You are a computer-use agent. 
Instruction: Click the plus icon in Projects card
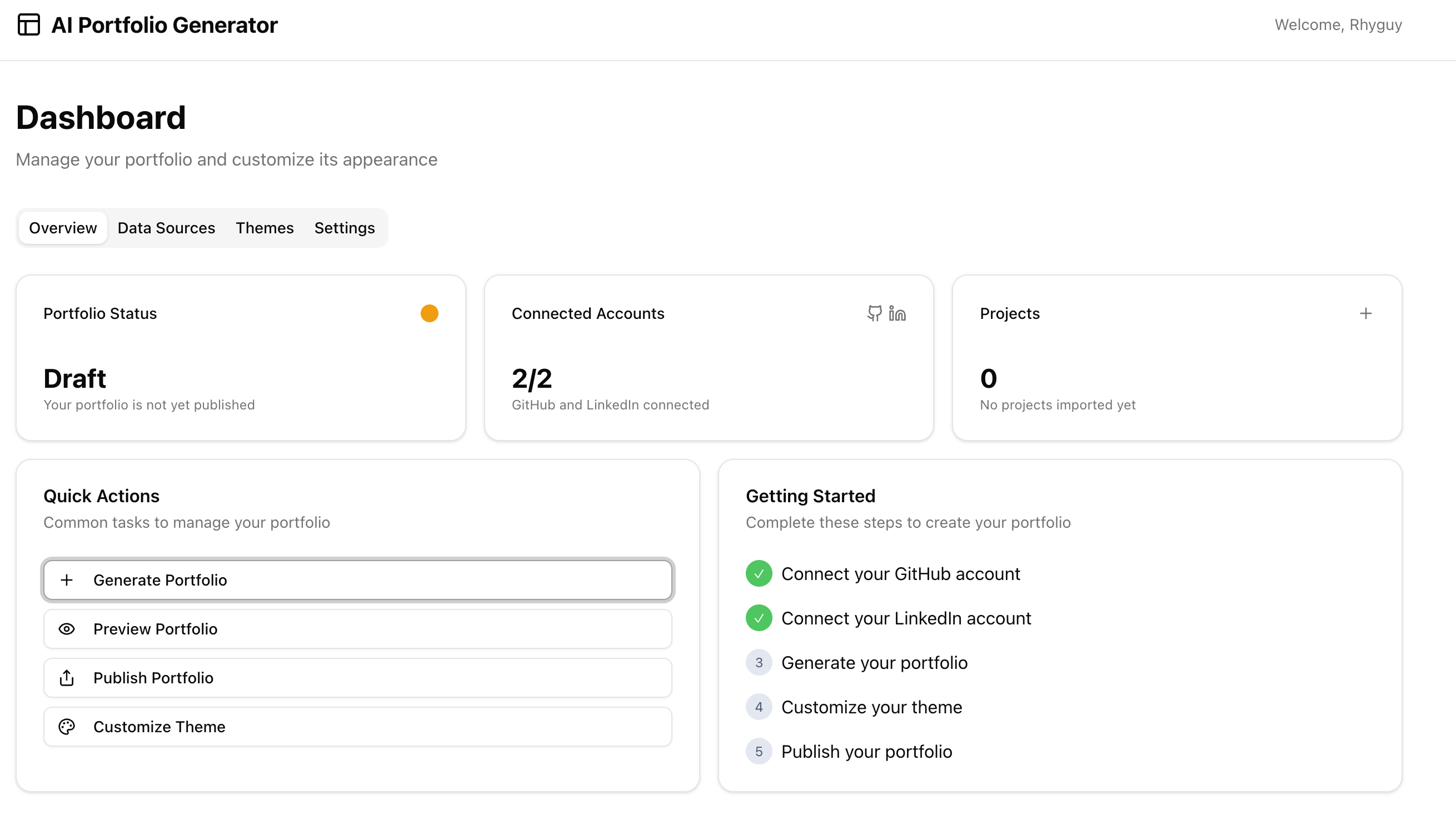(x=1365, y=313)
